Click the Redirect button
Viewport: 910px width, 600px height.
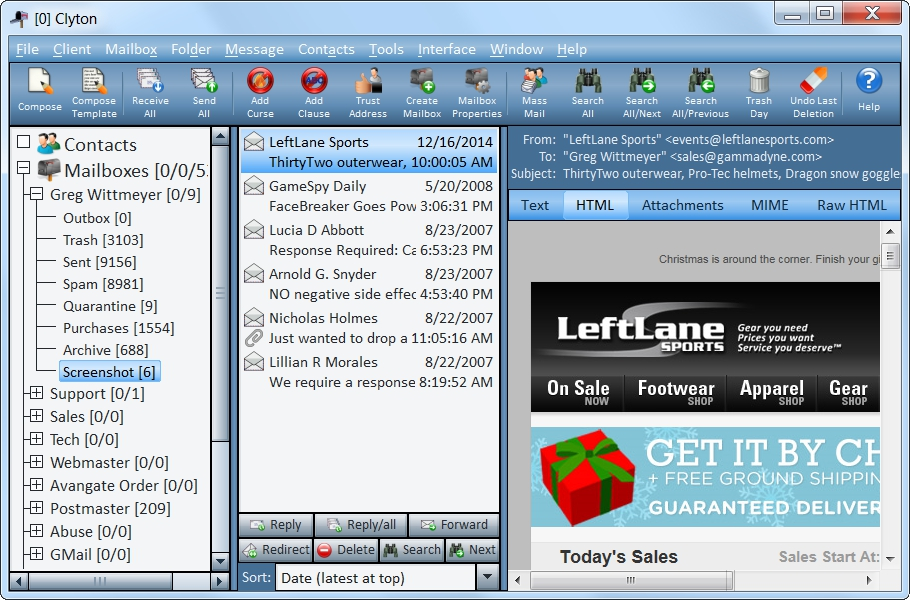coord(276,550)
